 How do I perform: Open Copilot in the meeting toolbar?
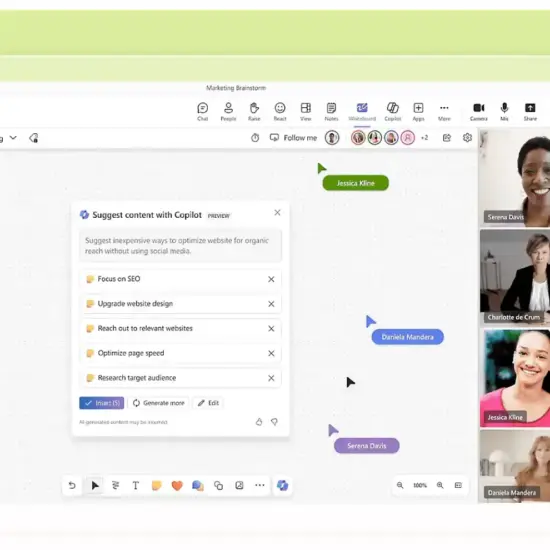[x=393, y=112]
